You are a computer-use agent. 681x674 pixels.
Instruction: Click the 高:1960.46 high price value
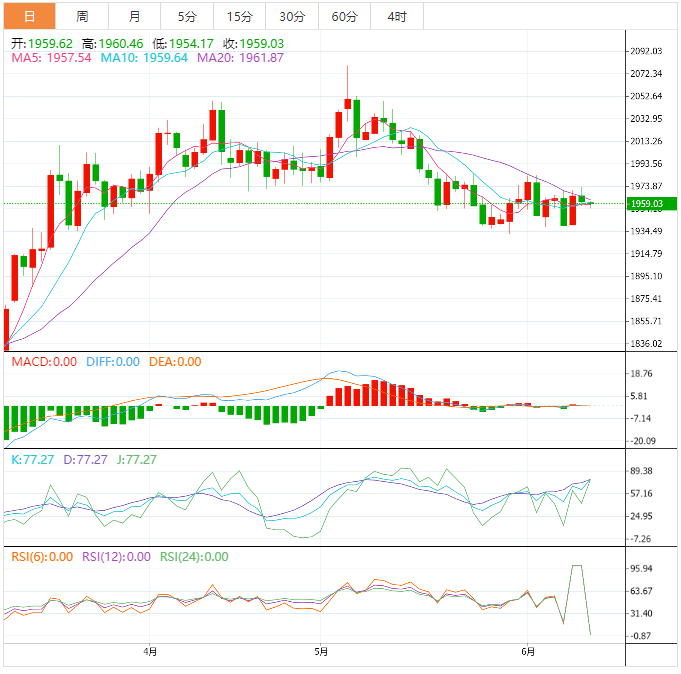coord(112,43)
